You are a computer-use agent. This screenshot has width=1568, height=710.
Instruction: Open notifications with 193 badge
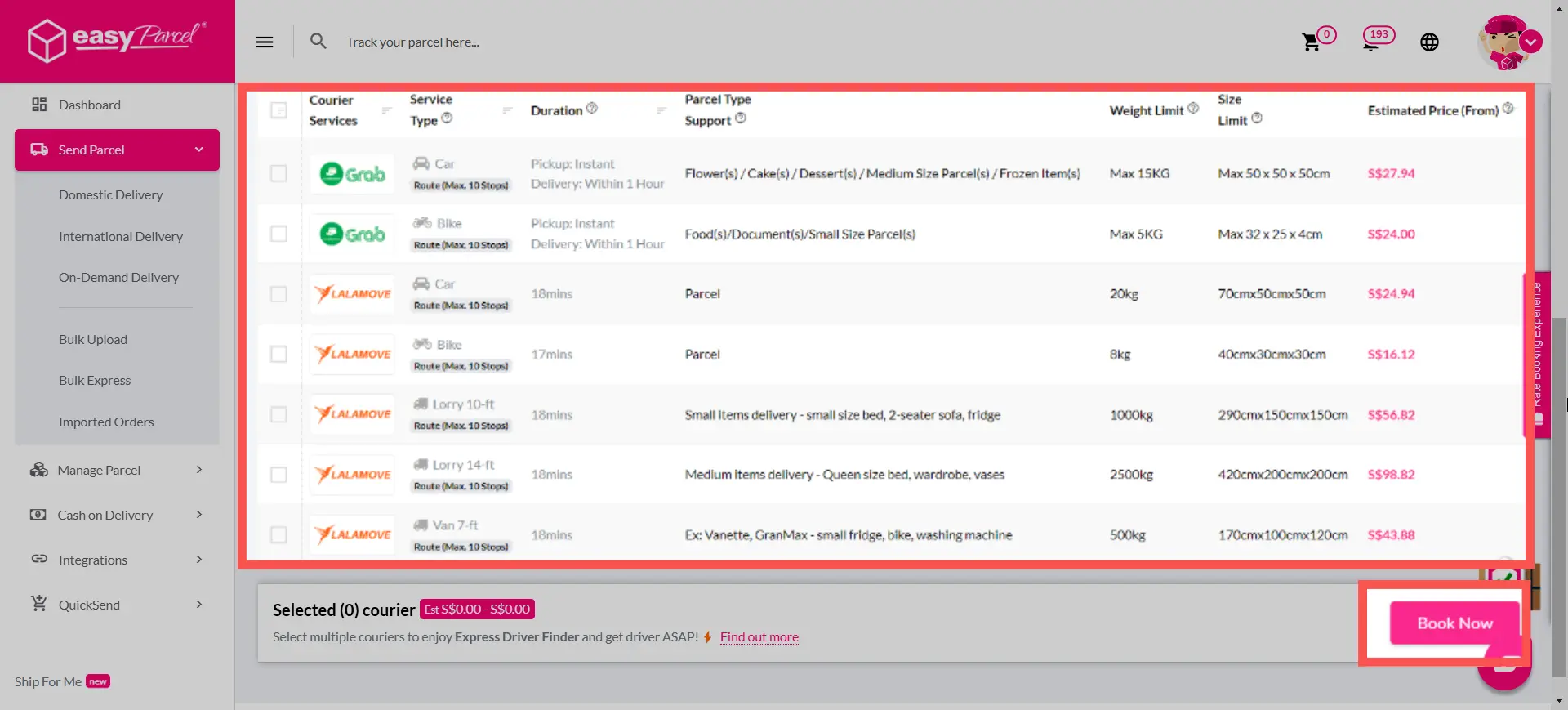pyautogui.click(x=1379, y=38)
